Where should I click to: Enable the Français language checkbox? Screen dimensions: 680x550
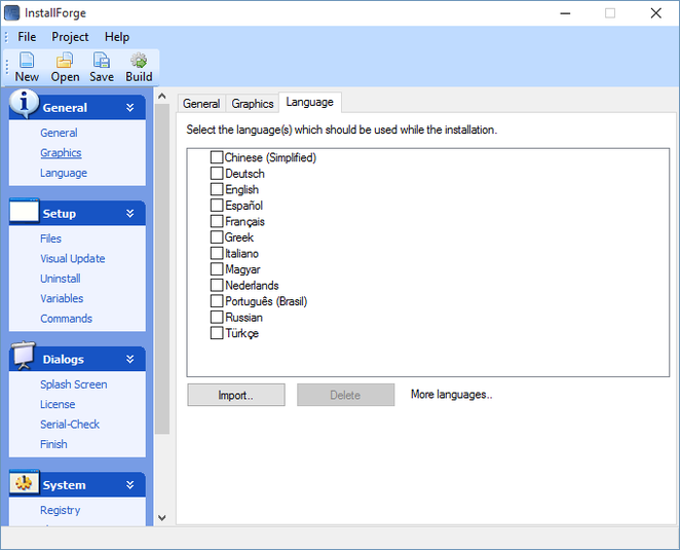point(217,221)
